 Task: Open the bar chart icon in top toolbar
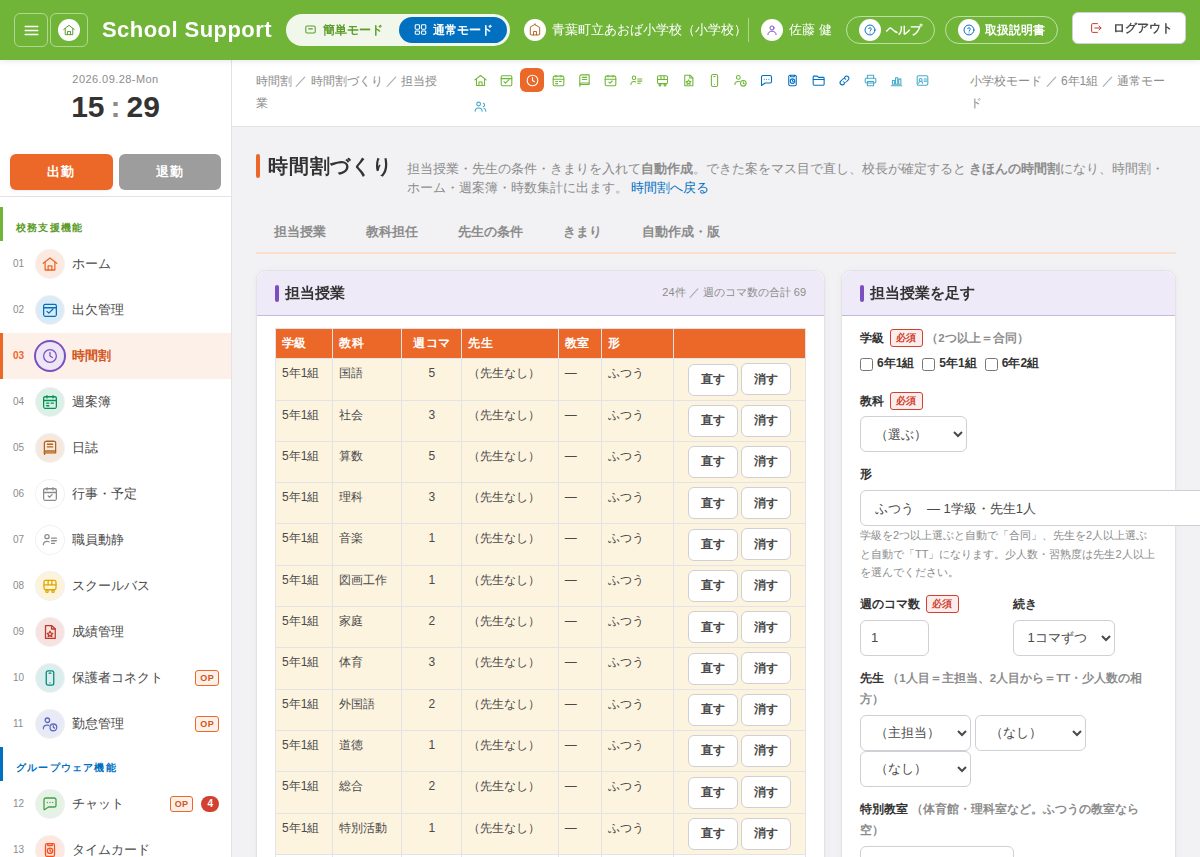(x=896, y=80)
